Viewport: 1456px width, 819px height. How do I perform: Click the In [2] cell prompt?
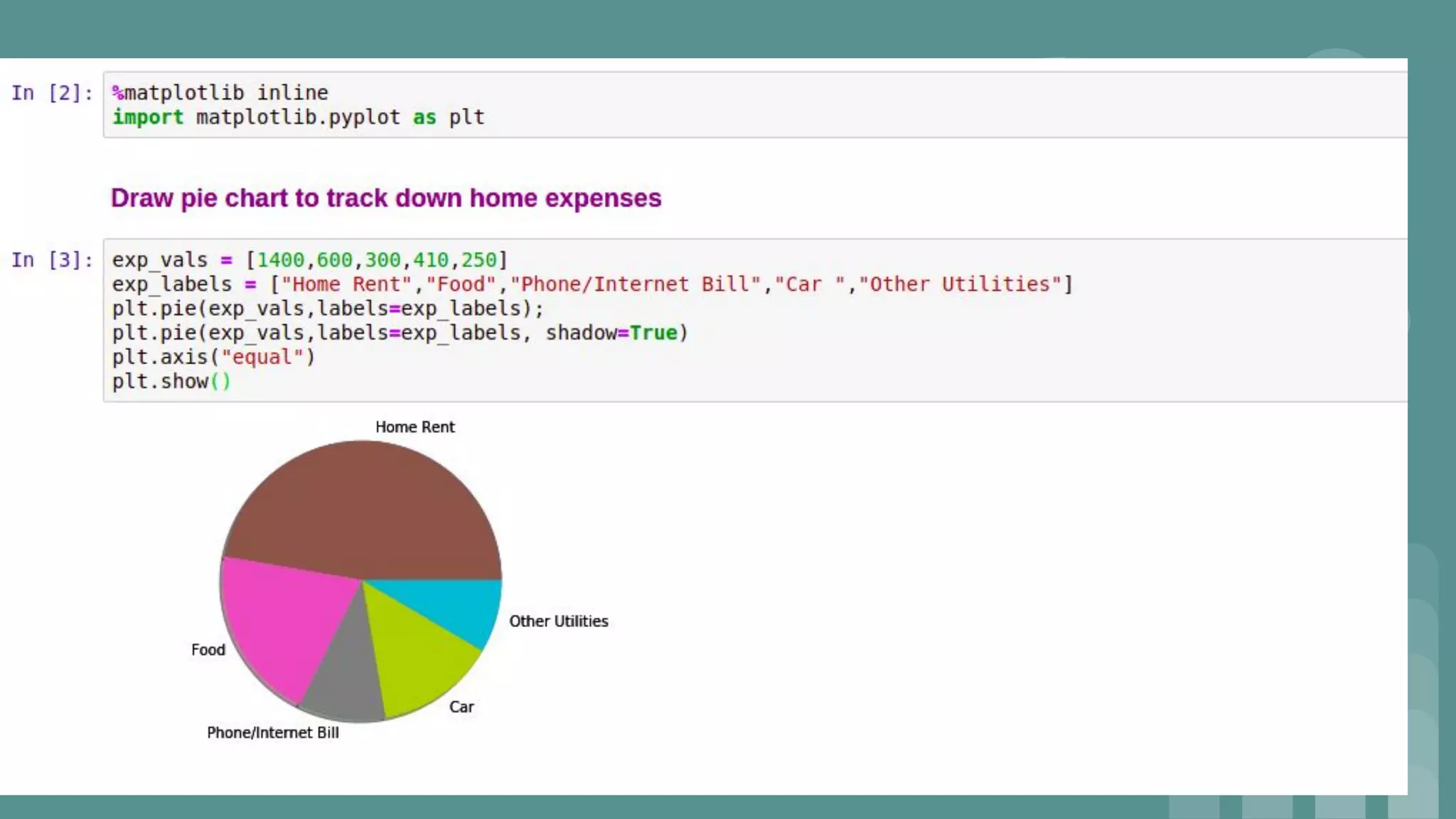coord(52,93)
